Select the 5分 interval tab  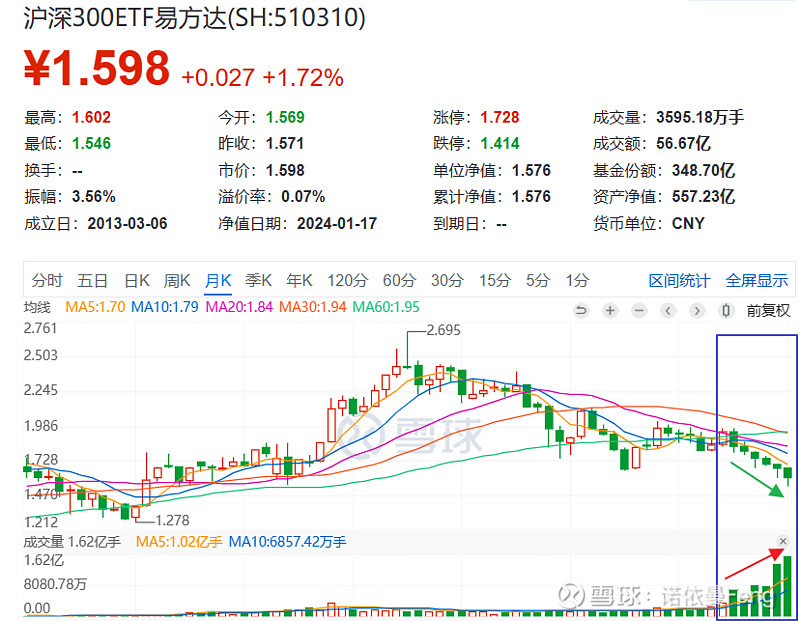(538, 280)
